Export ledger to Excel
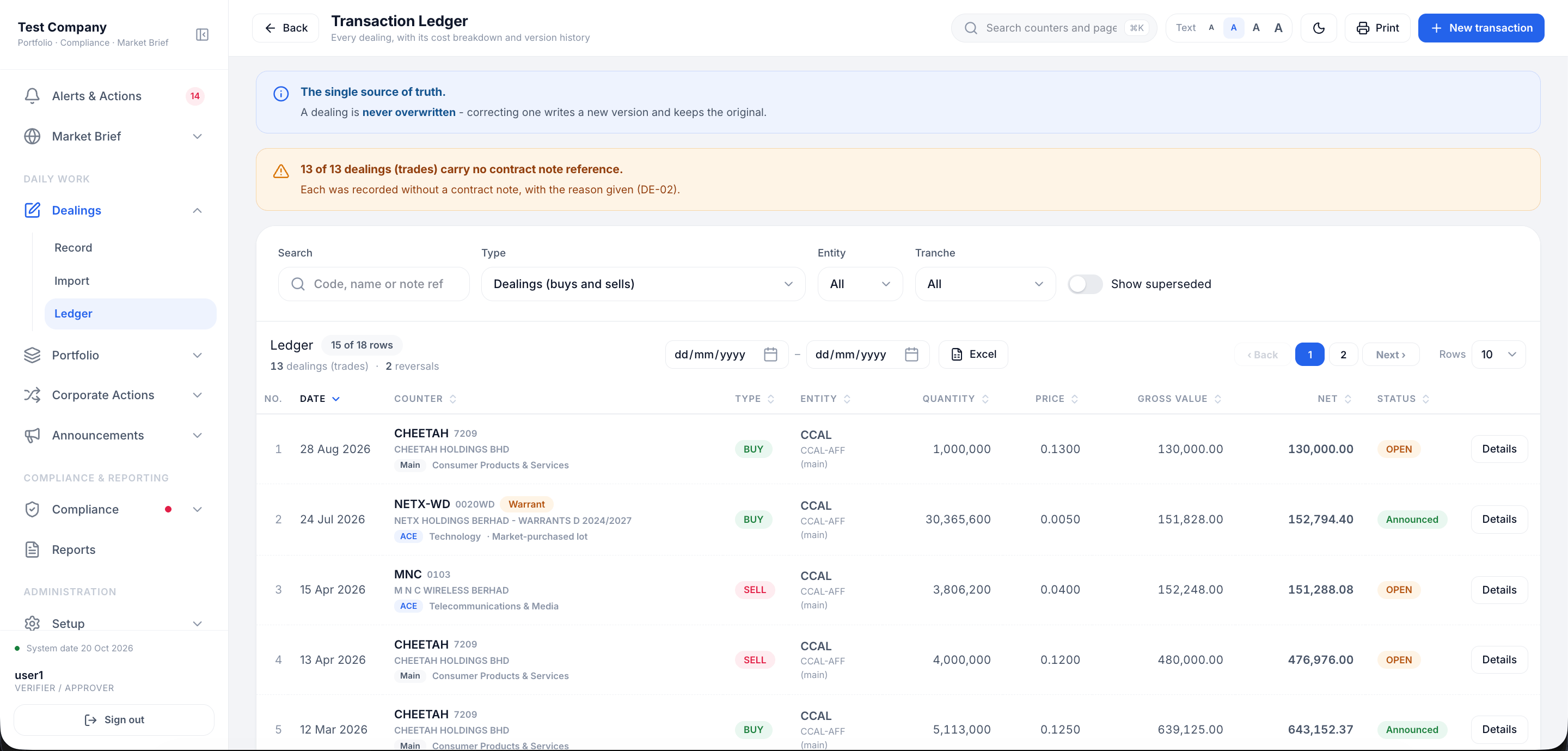Screen dimensions: 1568x751 (973, 355)
